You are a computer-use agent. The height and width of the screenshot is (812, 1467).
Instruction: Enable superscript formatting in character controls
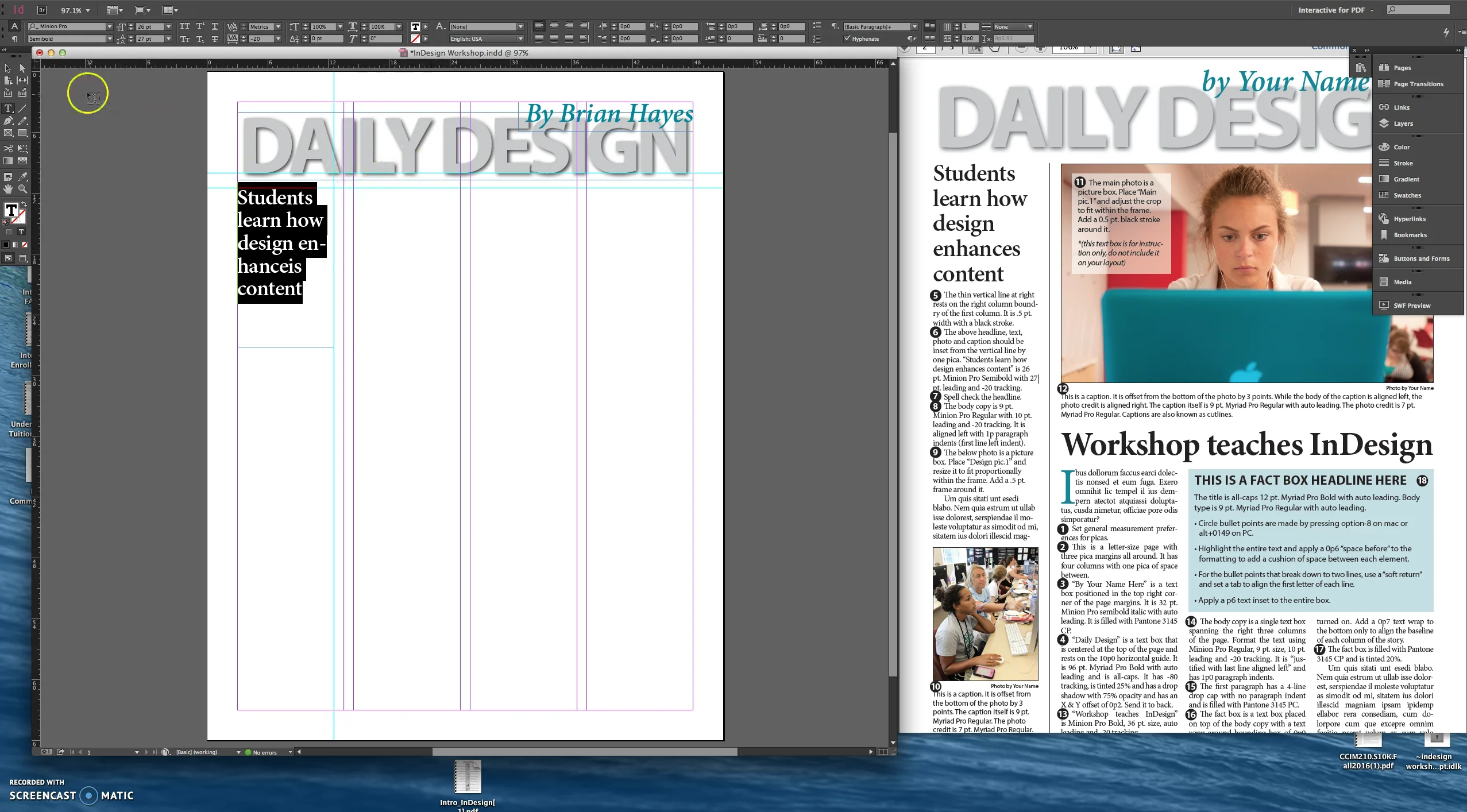[199, 26]
